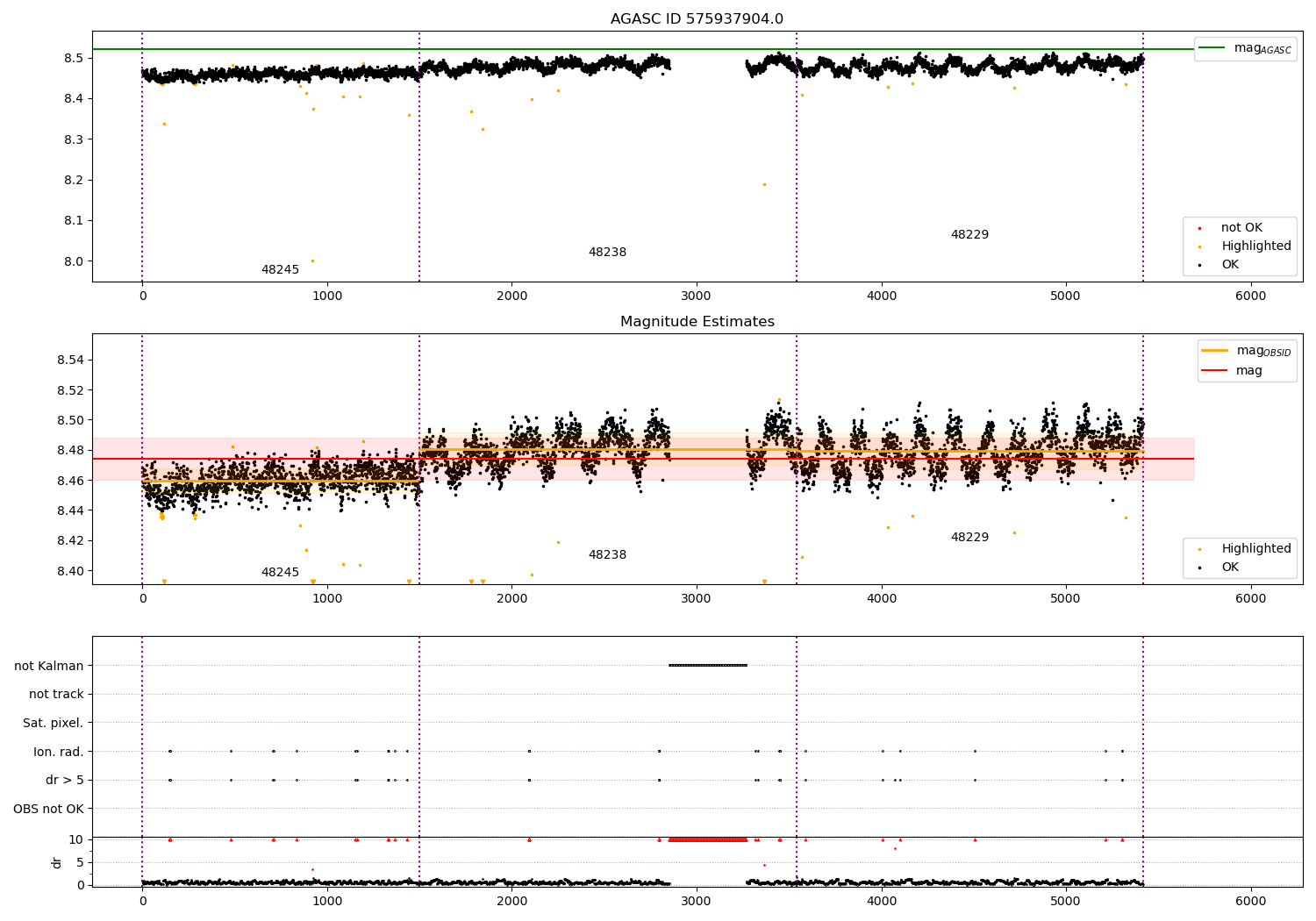This screenshot has width=1316, height=921.
Task: Click the 'not Kalman' row label
Action: click(x=49, y=666)
